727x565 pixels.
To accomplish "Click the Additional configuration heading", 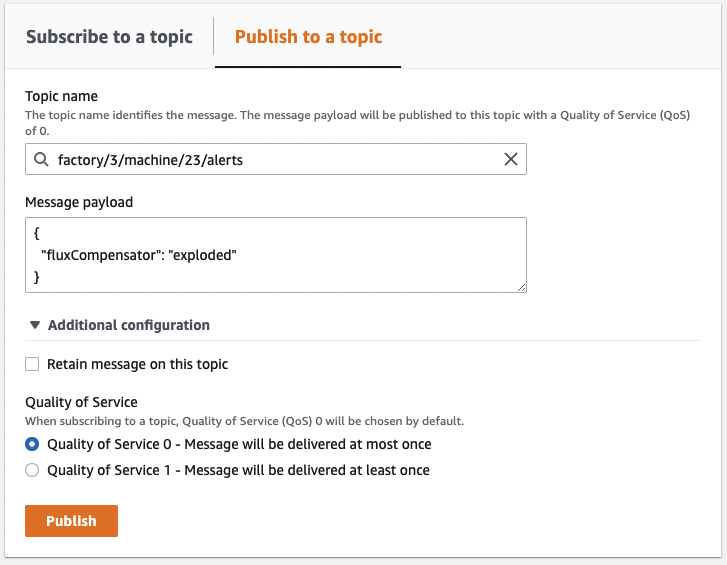I will point(128,325).
